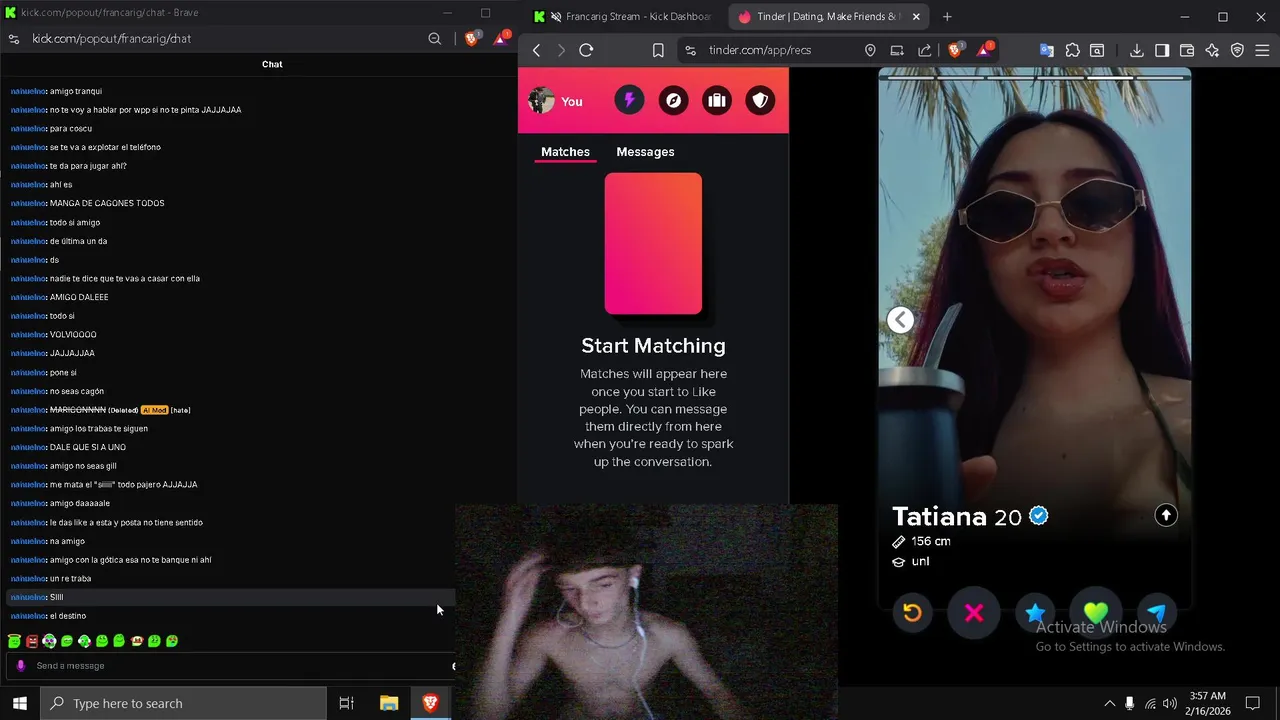
Task: Click the pink gradient card placeholder under Matches
Action: pyautogui.click(x=653, y=244)
